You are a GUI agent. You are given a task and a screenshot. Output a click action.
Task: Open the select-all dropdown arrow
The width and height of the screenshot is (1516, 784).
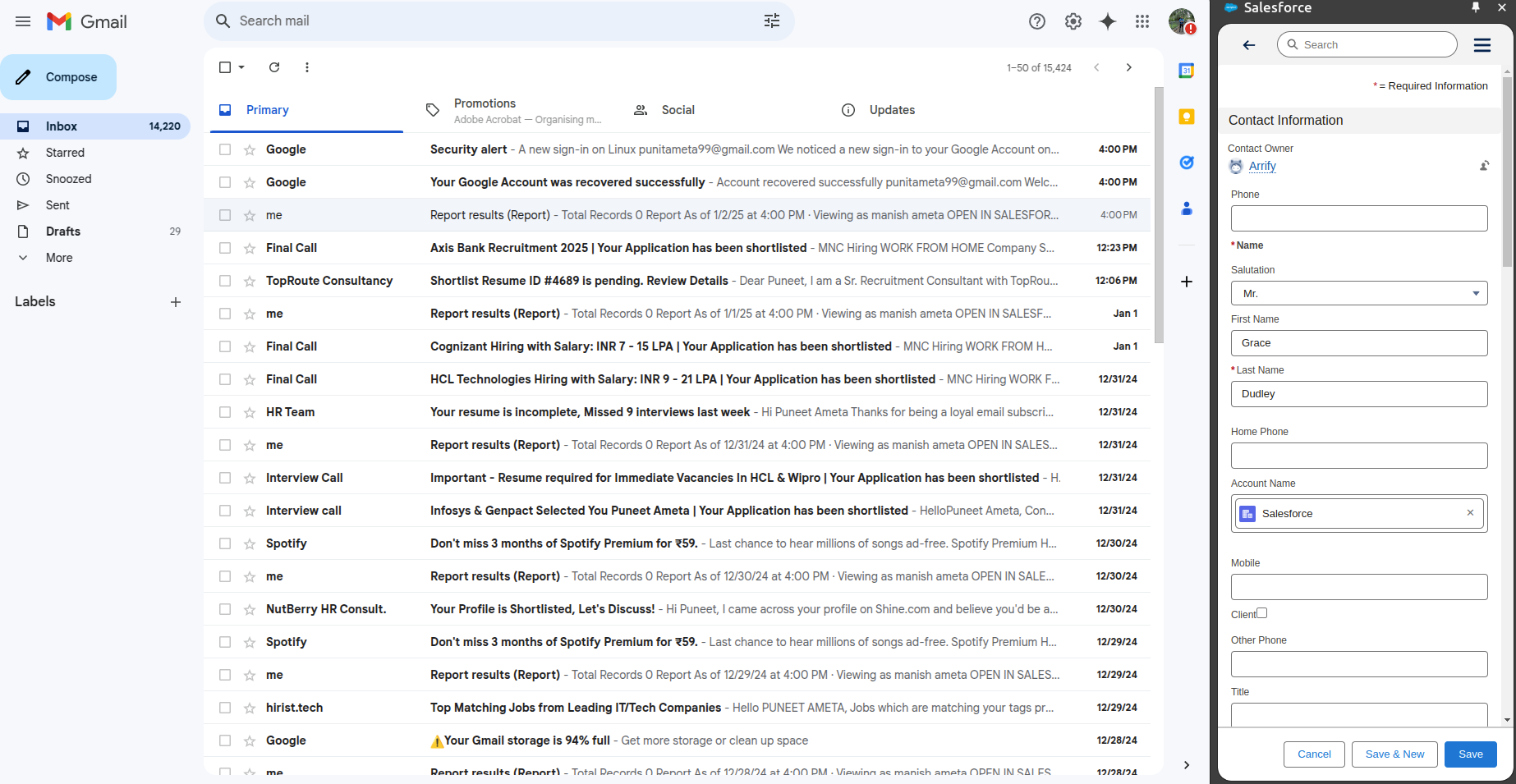[241, 67]
